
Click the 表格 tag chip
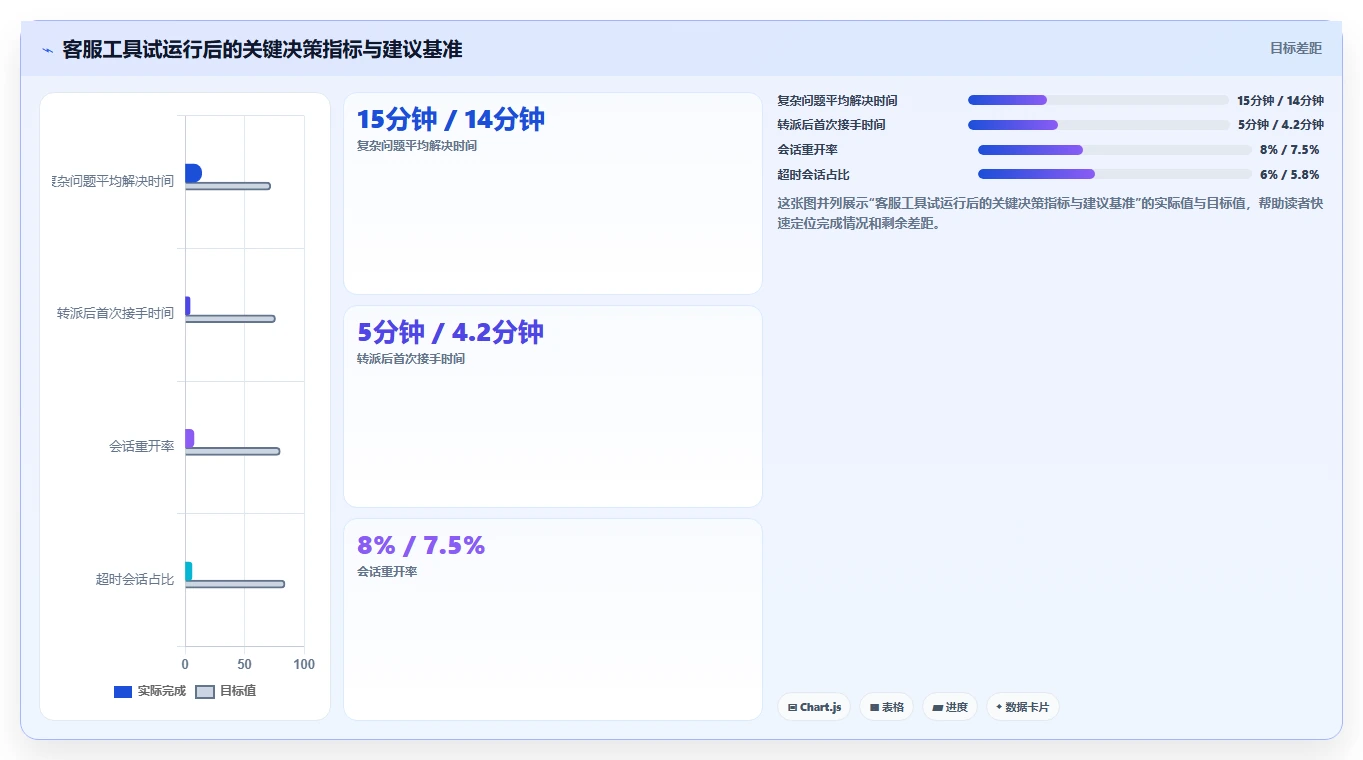pyautogui.click(x=886, y=707)
